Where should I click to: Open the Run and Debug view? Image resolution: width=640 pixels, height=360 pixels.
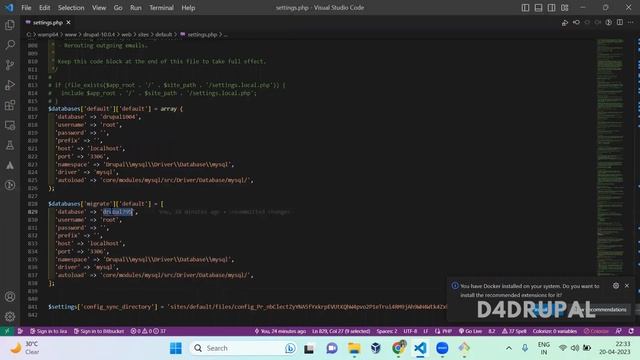pos(10,85)
